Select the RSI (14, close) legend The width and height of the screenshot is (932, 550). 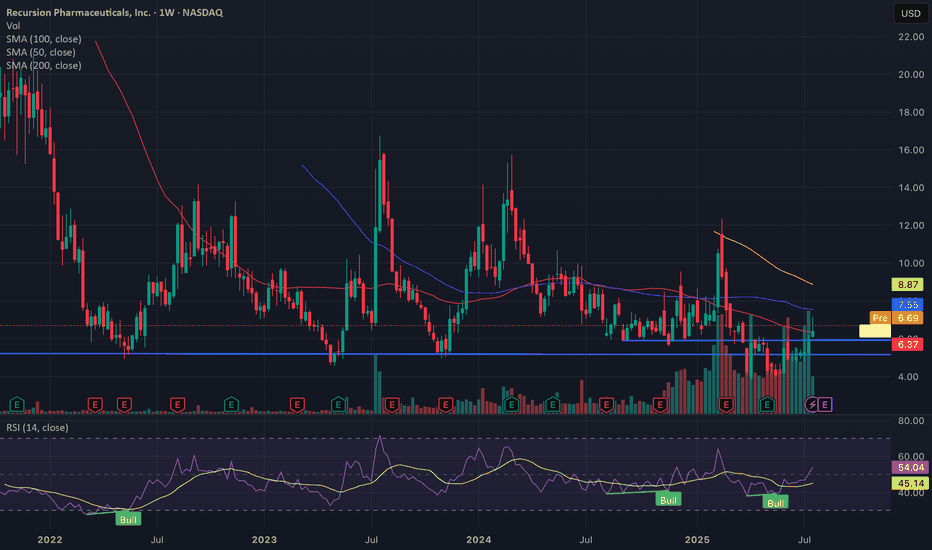(x=37, y=428)
